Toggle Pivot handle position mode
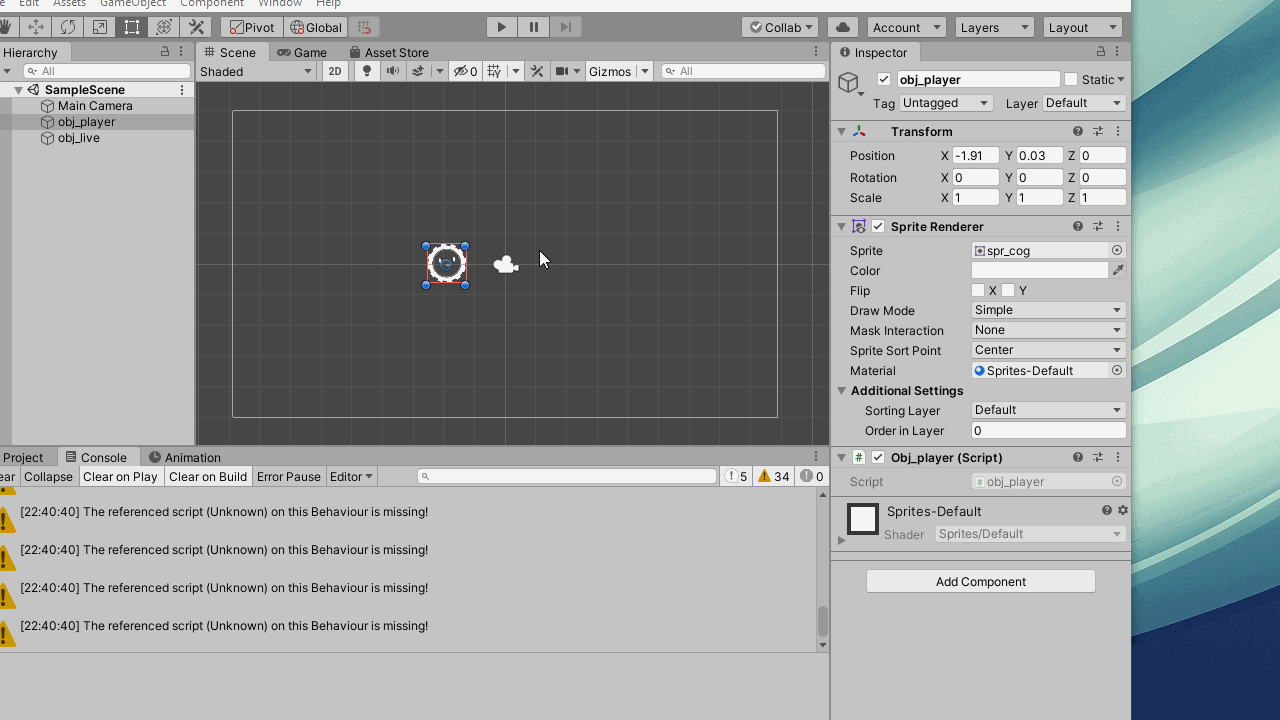Screen dimensions: 1280x720 click(x=251, y=27)
